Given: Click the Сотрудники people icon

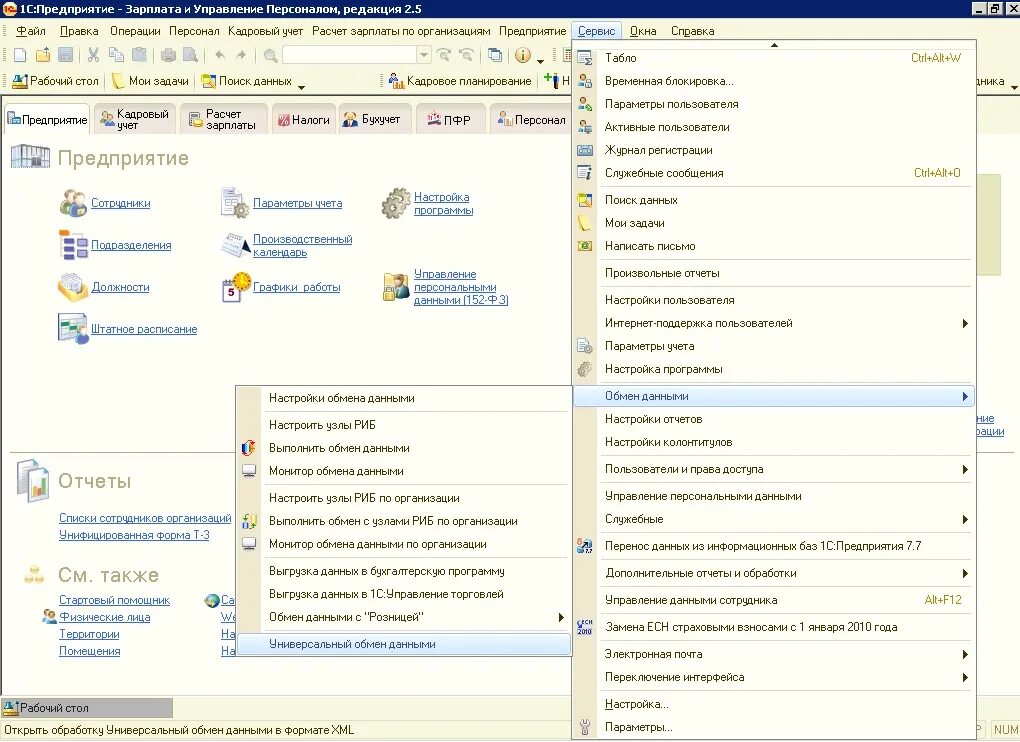Looking at the screenshot, I should click(73, 203).
